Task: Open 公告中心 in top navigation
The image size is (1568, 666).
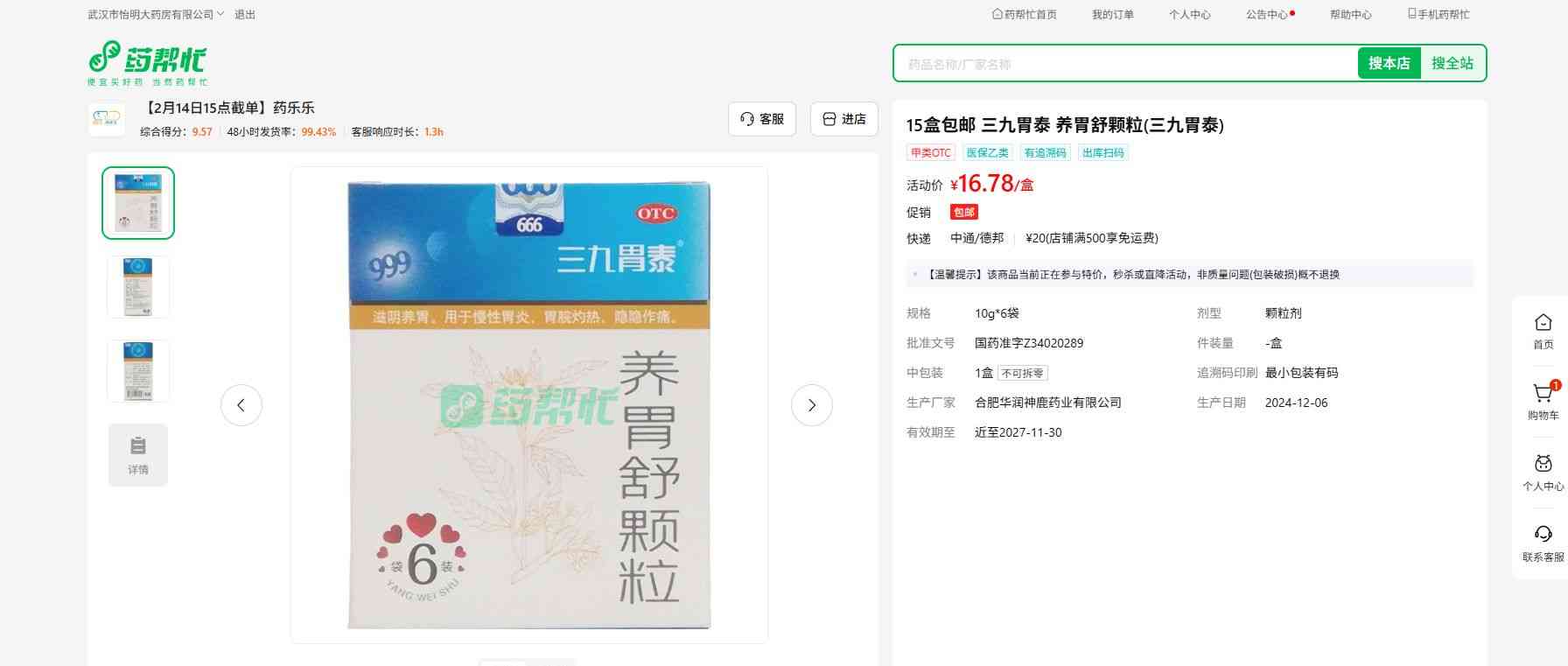Action: tap(1267, 15)
